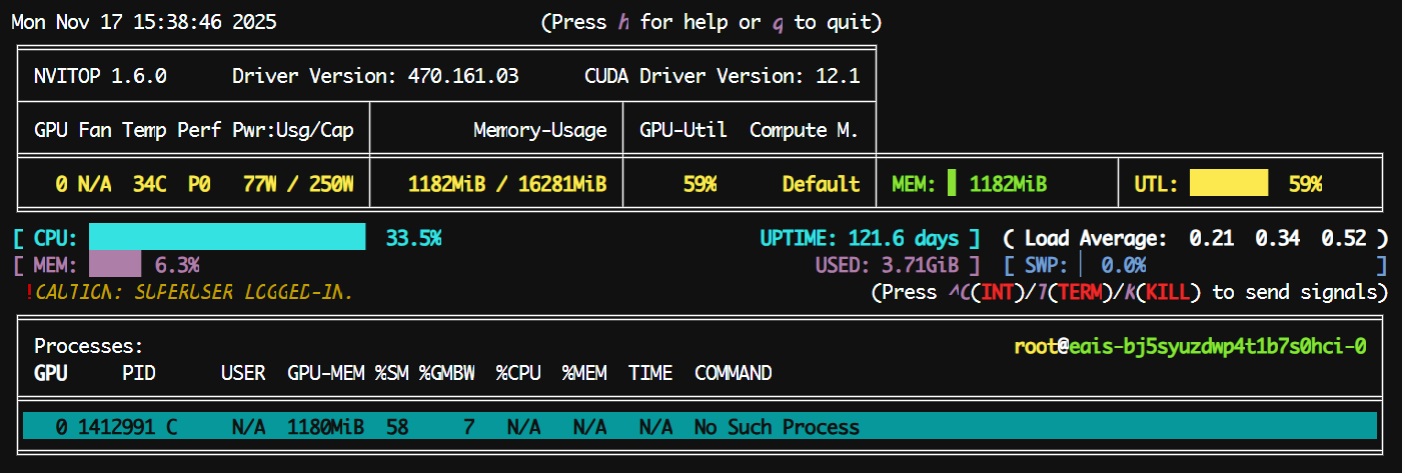Click the USED: 3.71GiB text
Image resolution: width=1405 pixels, height=473 pixels.
888,265
